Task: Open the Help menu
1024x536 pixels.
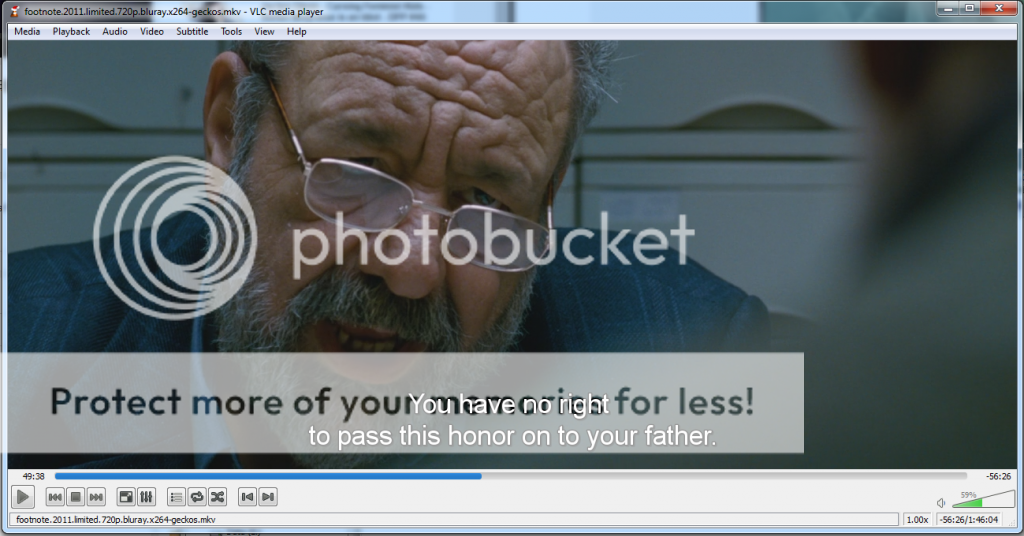Action: (x=296, y=31)
